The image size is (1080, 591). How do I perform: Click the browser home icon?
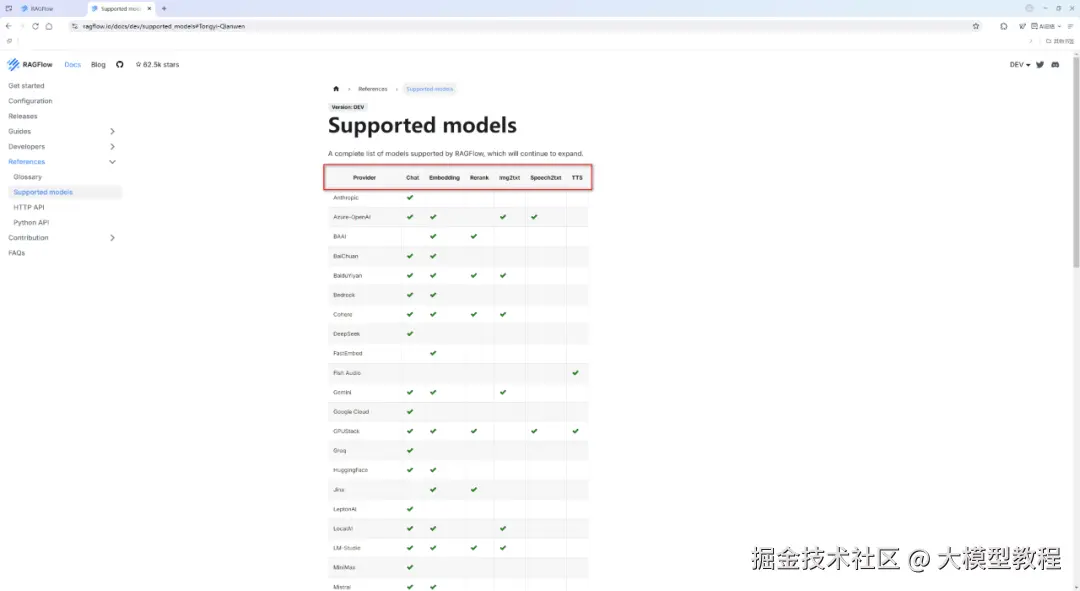[x=49, y=26]
